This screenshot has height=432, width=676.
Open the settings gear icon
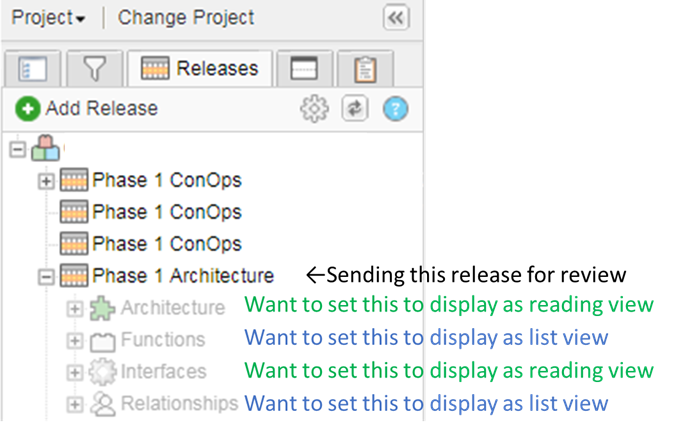click(314, 108)
